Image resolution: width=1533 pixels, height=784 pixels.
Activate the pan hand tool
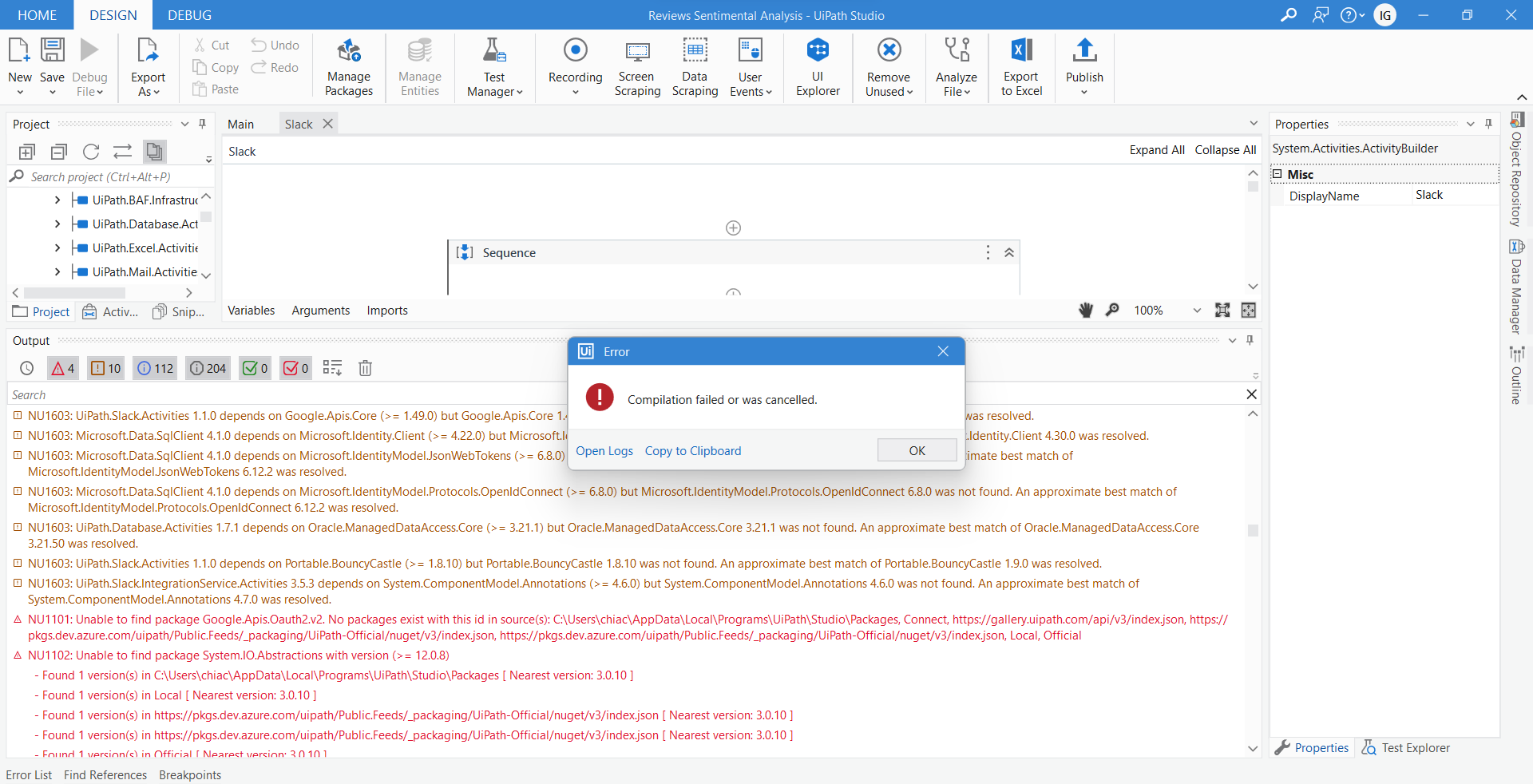click(1086, 311)
